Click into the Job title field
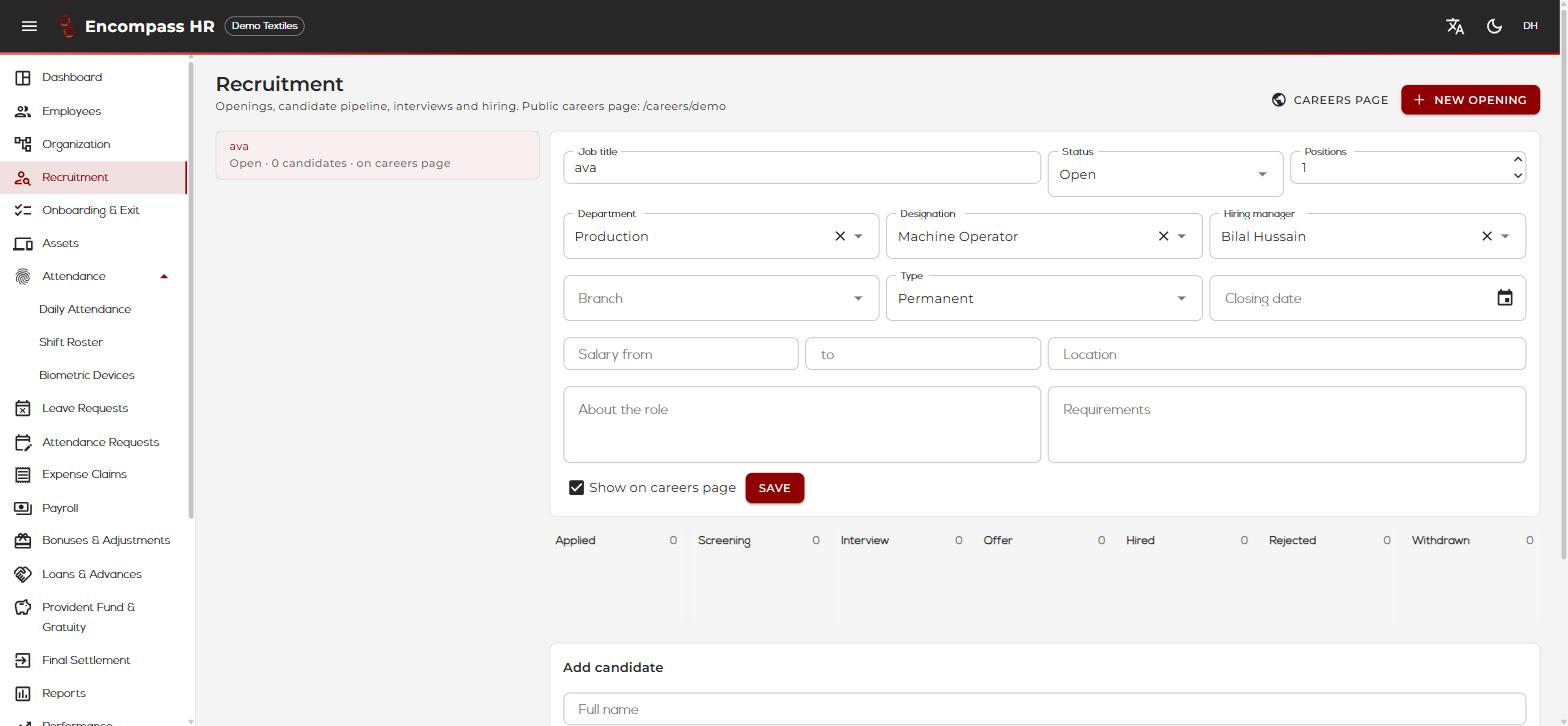 click(x=802, y=168)
